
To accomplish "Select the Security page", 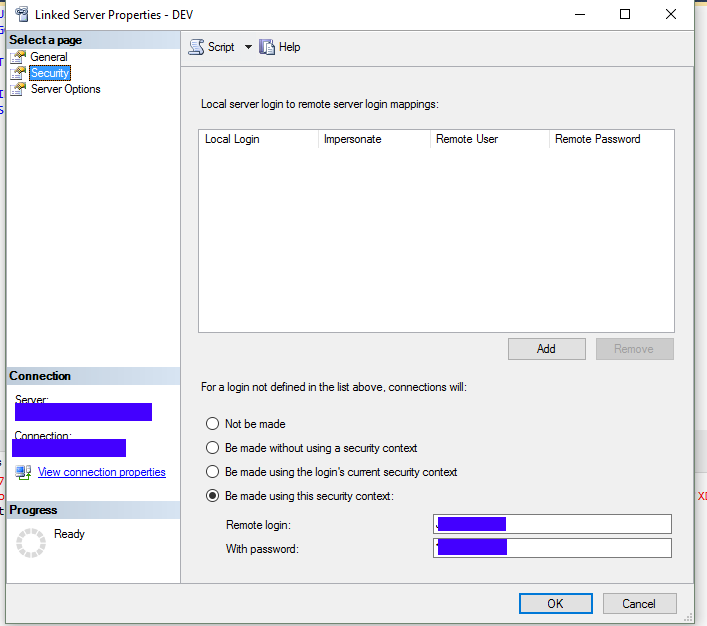I will [x=50, y=73].
